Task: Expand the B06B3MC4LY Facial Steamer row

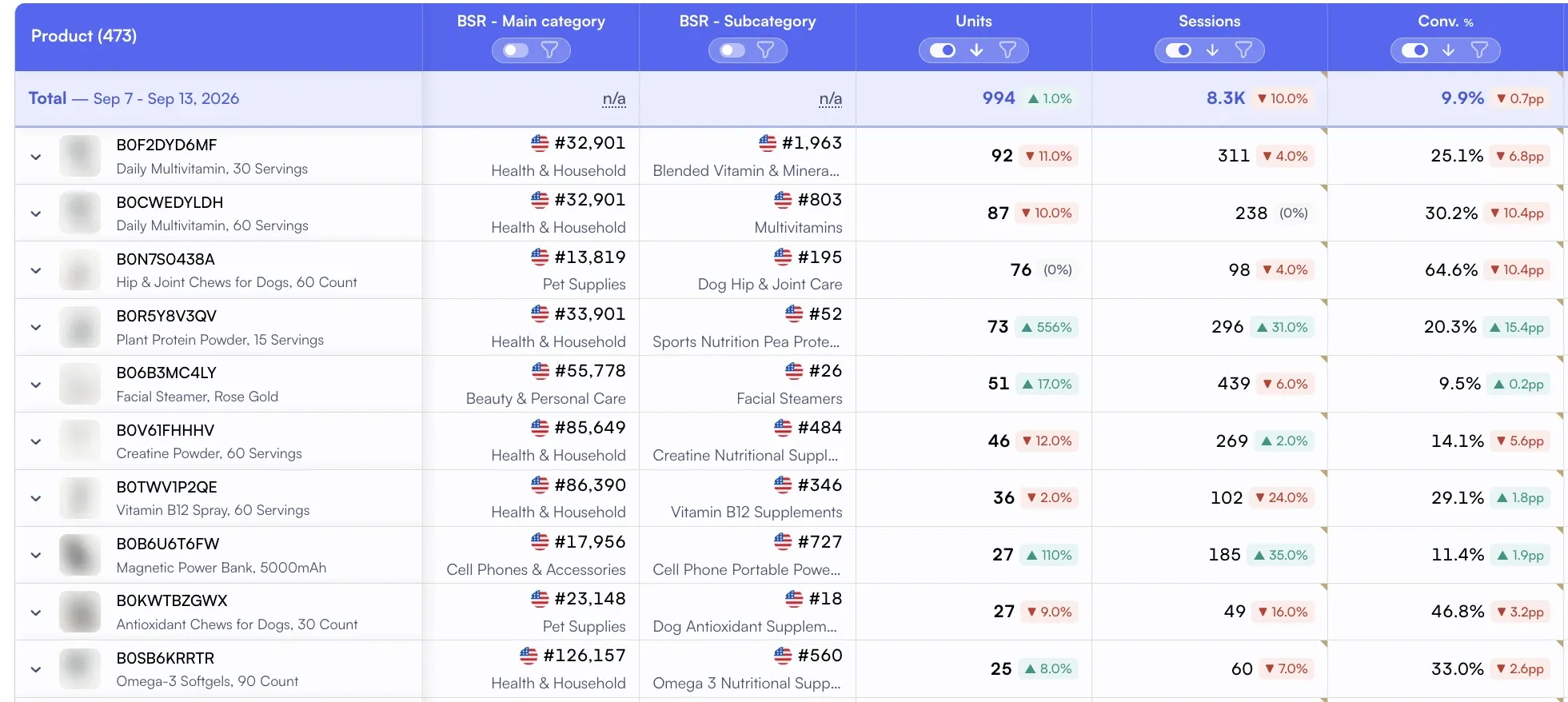Action: click(36, 385)
